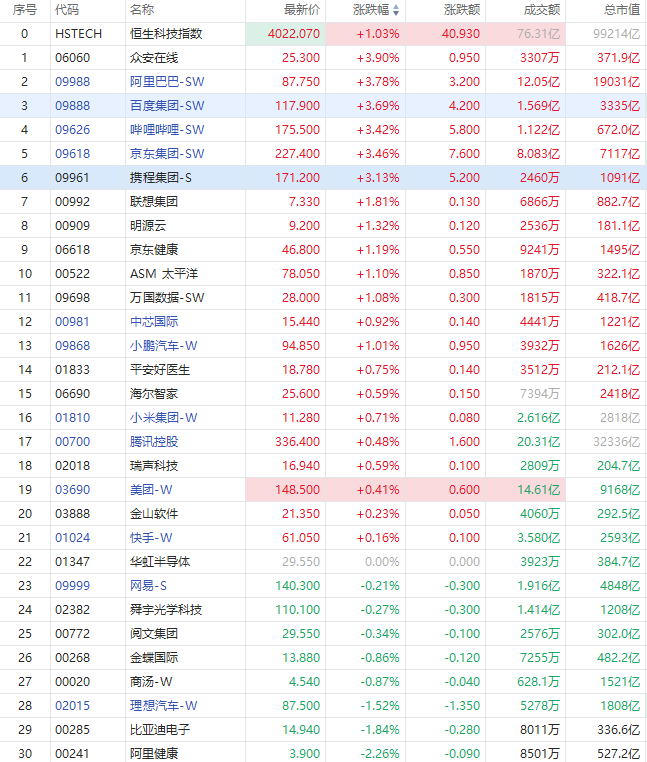
Task: Click stock code 02015
Action: click(x=72, y=706)
